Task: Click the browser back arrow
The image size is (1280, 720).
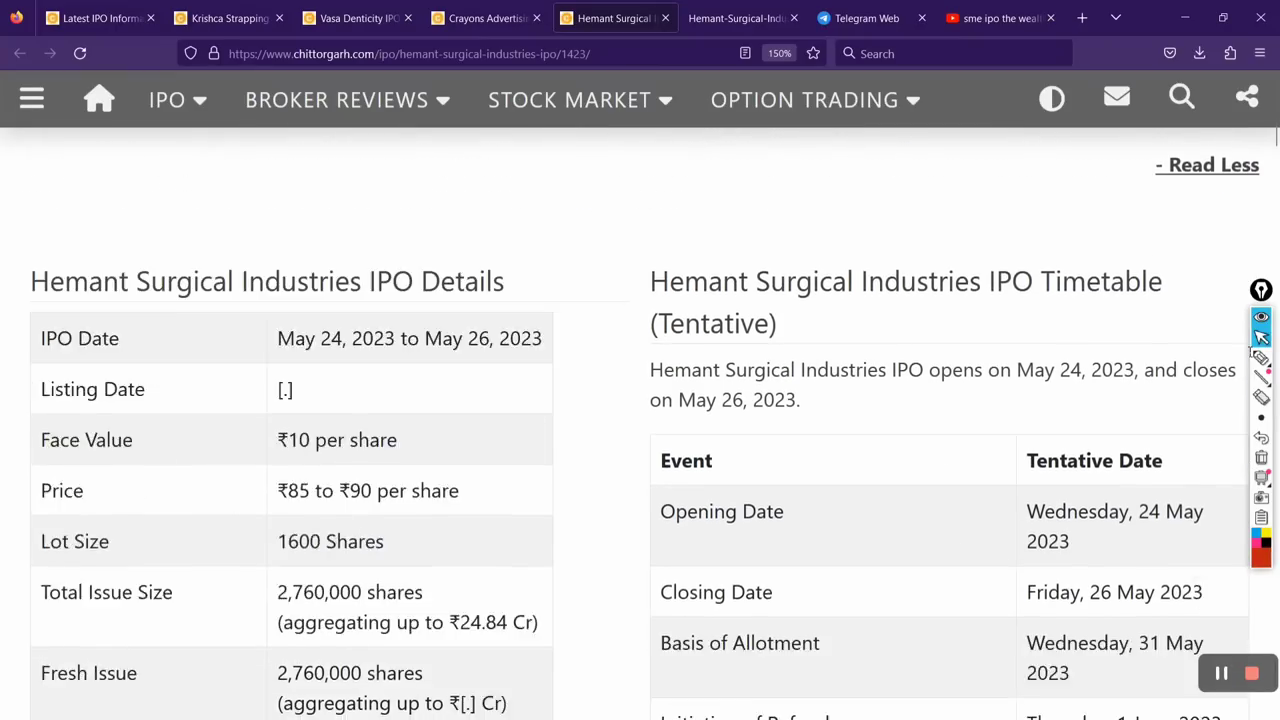Action: [x=20, y=53]
